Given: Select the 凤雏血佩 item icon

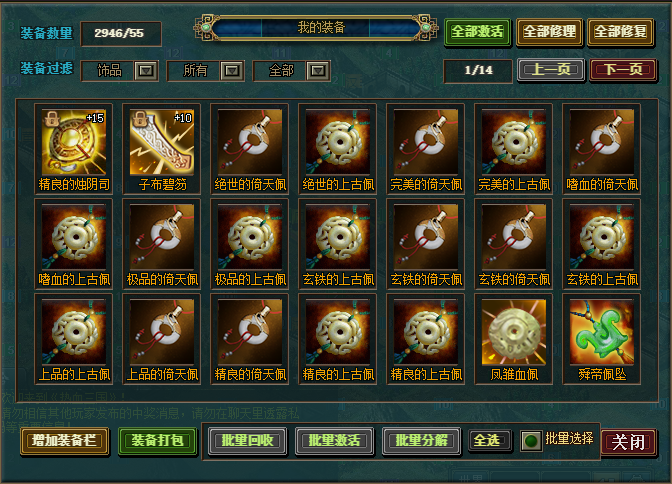Looking at the screenshot, I should 514,332.
